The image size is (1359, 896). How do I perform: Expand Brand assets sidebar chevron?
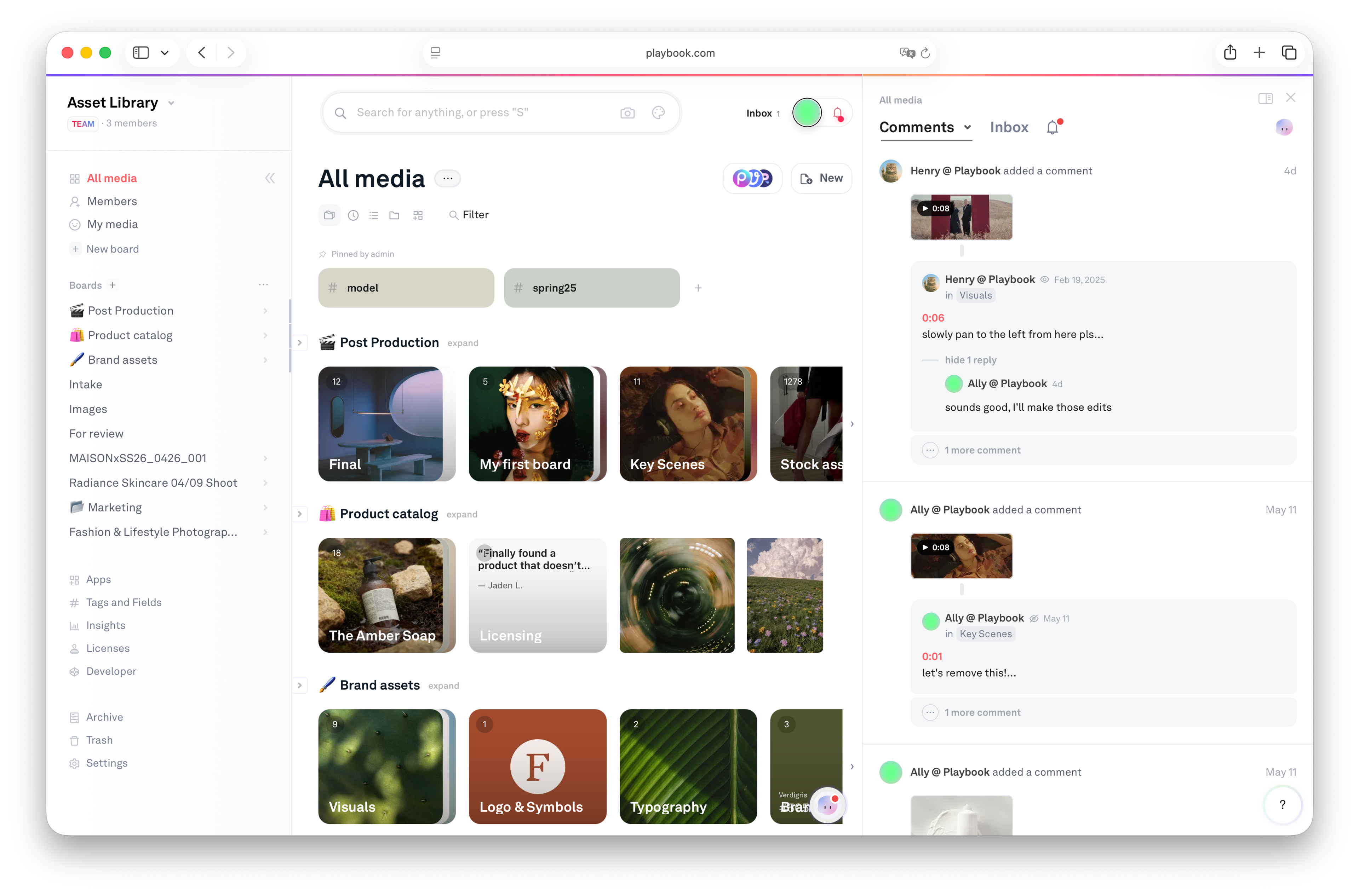265,359
